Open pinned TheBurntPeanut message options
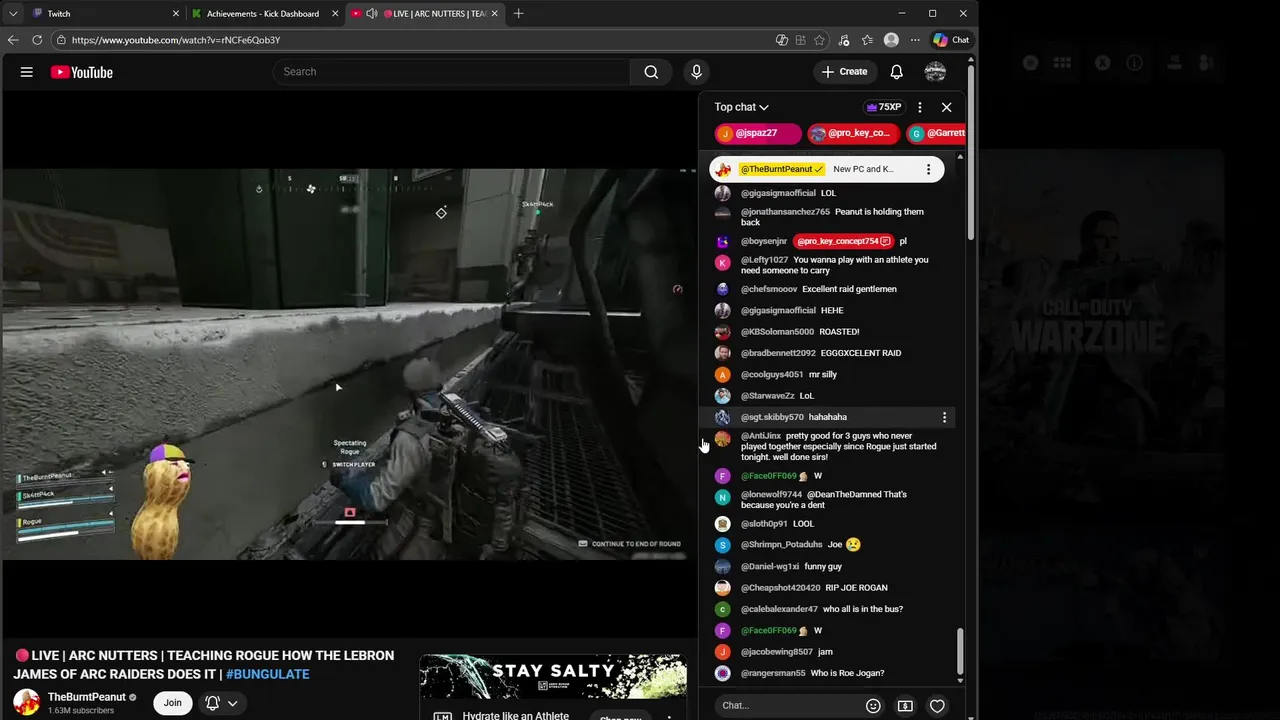The width and height of the screenshot is (1280, 720). pos(928,169)
